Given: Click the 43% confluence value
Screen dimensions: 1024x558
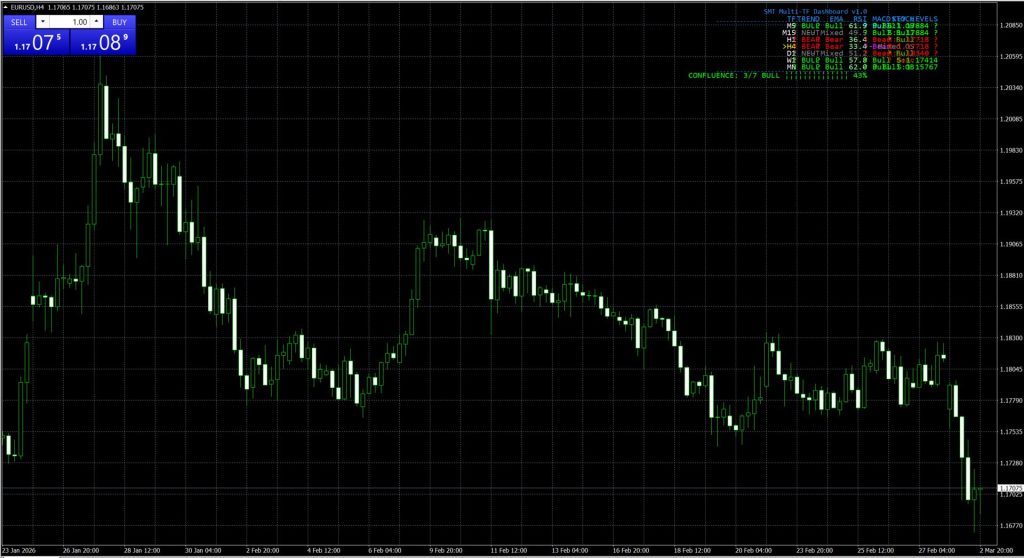Looking at the screenshot, I should (859, 76).
